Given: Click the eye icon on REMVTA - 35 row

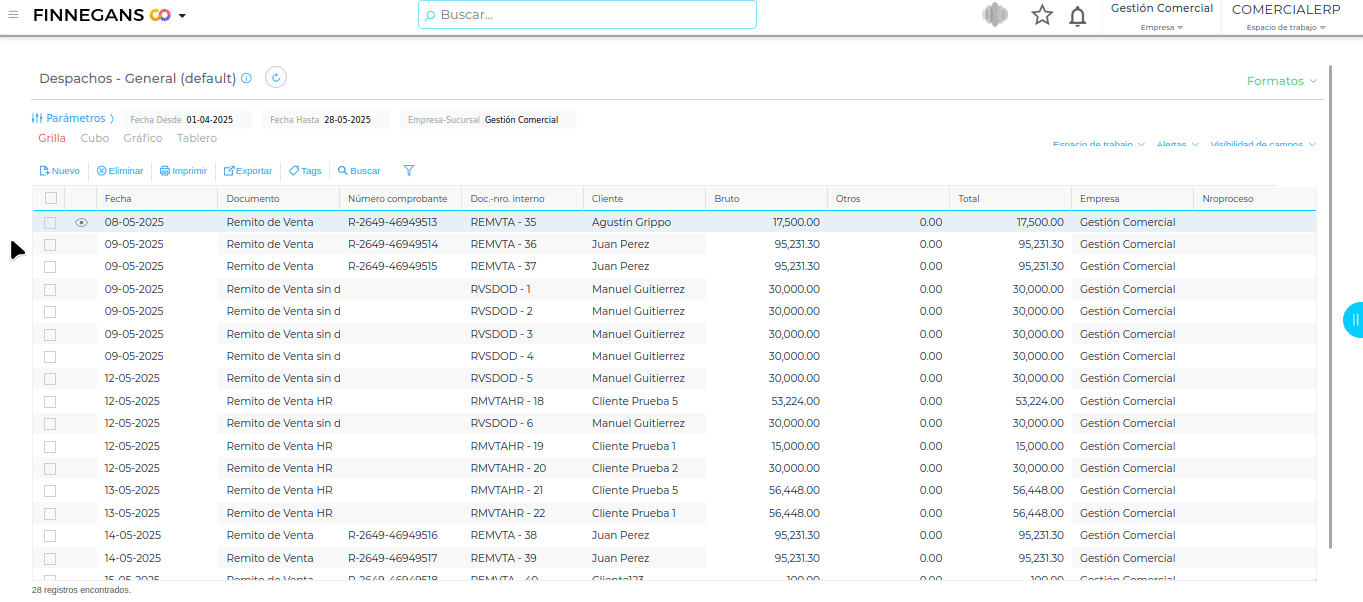Looking at the screenshot, I should click(x=82, y=222).
